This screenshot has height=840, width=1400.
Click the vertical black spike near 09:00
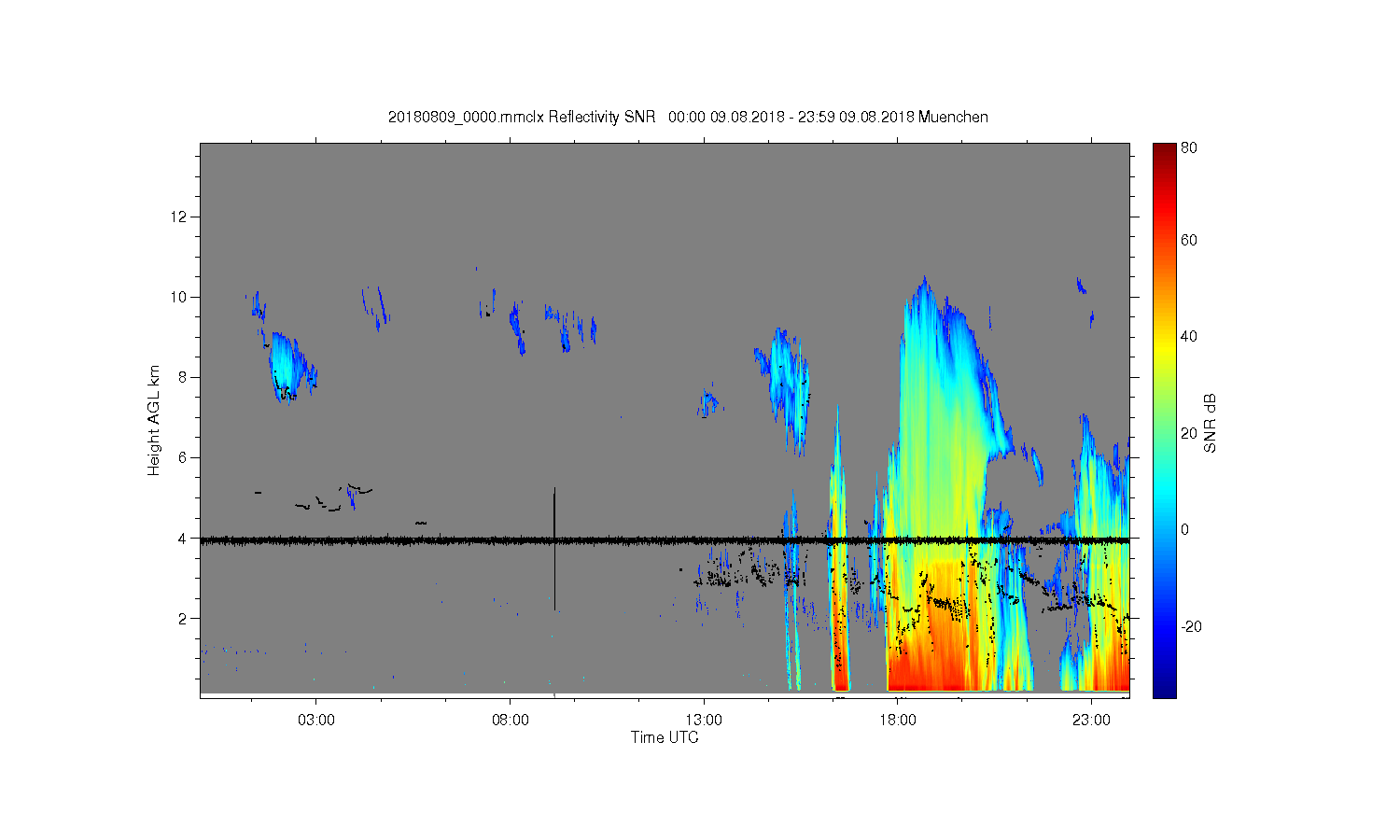554,549
